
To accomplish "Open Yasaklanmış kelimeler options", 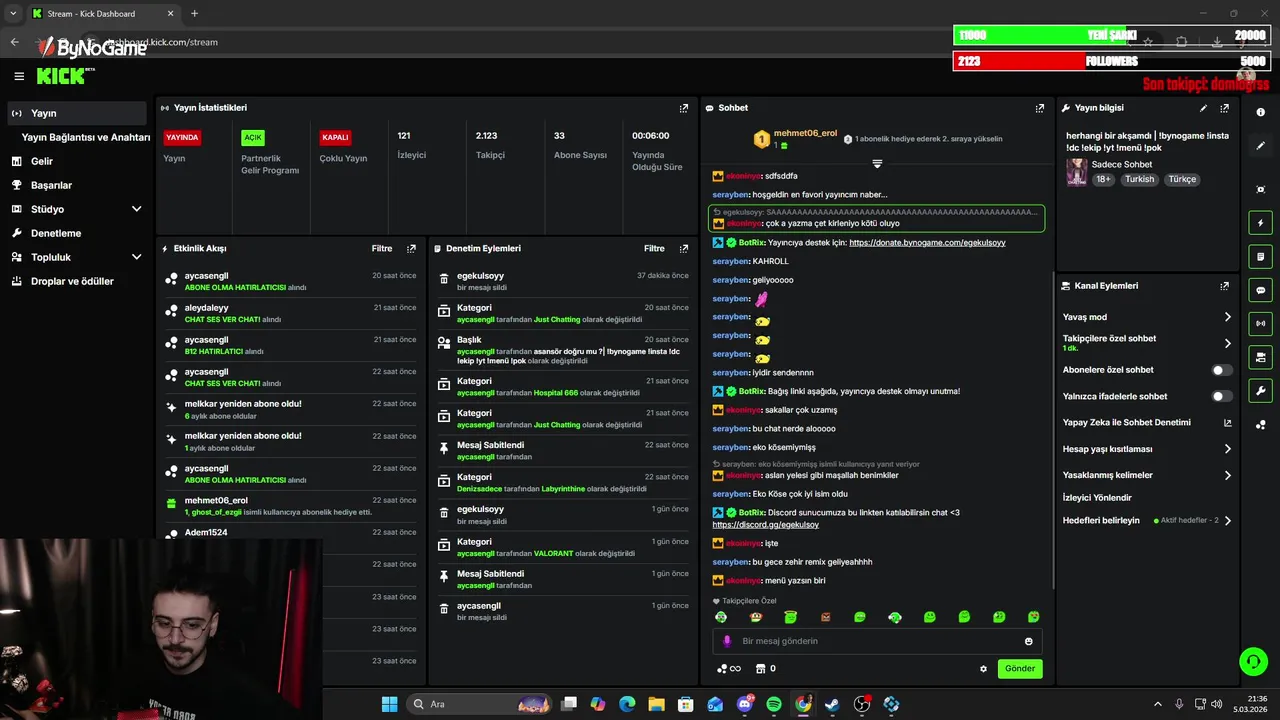I will [1147, 475].
